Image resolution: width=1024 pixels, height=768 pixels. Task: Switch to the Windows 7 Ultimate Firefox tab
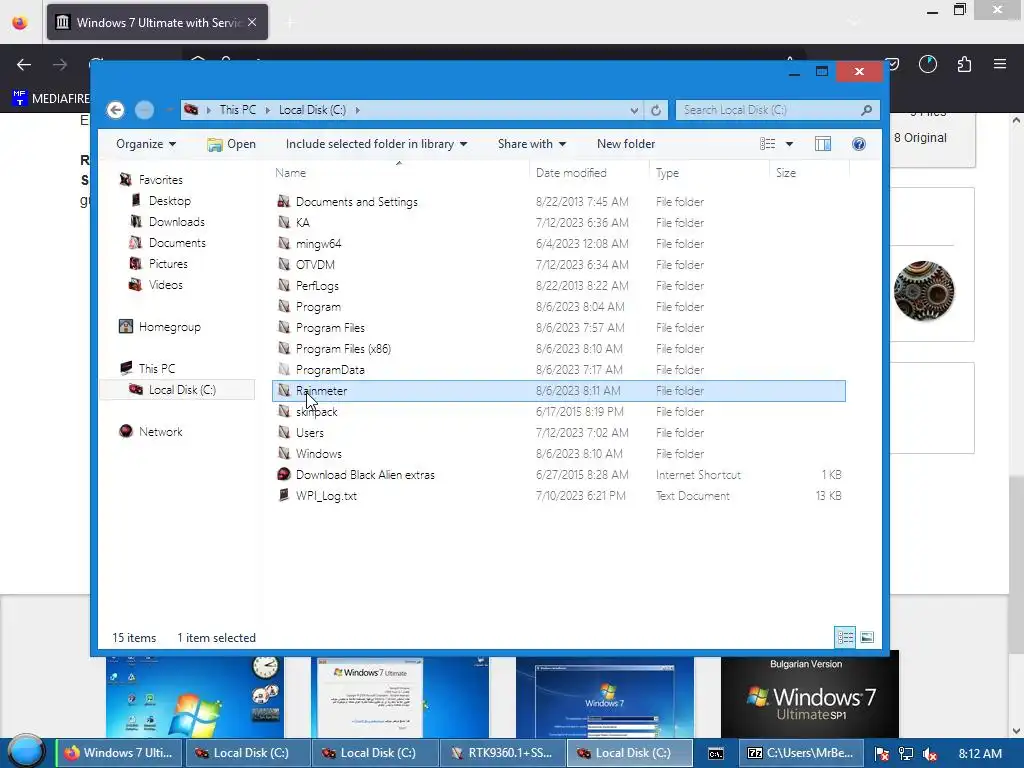(157, 22)
